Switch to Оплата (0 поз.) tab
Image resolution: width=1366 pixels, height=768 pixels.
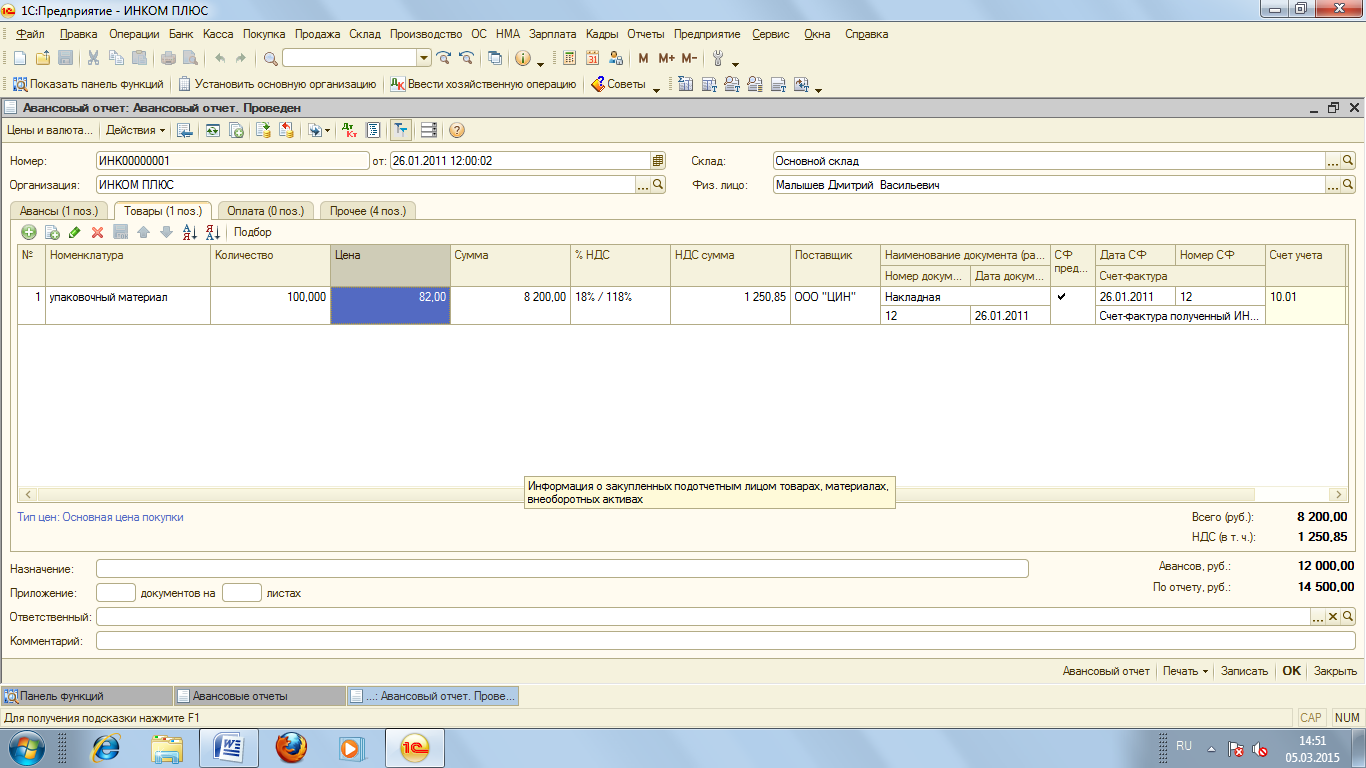[266, 211]
